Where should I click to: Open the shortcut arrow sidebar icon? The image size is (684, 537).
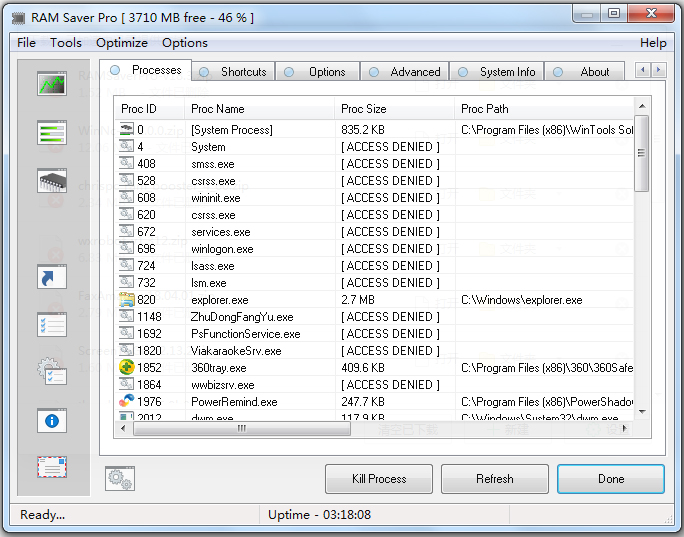[x=52, y=277]
